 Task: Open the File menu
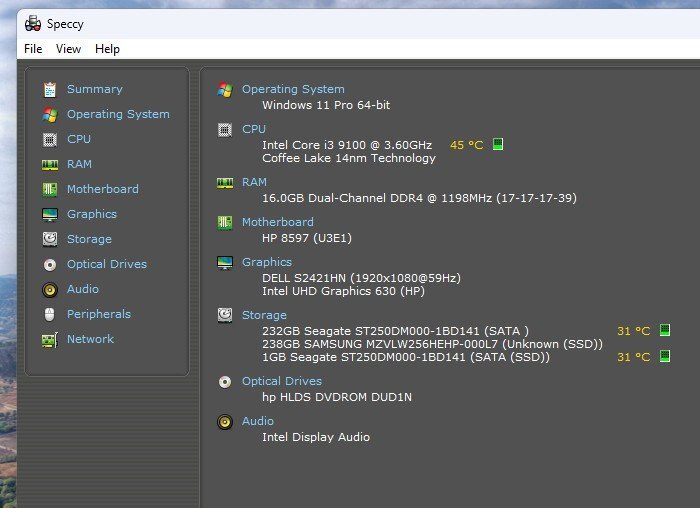tap(33, 49)
